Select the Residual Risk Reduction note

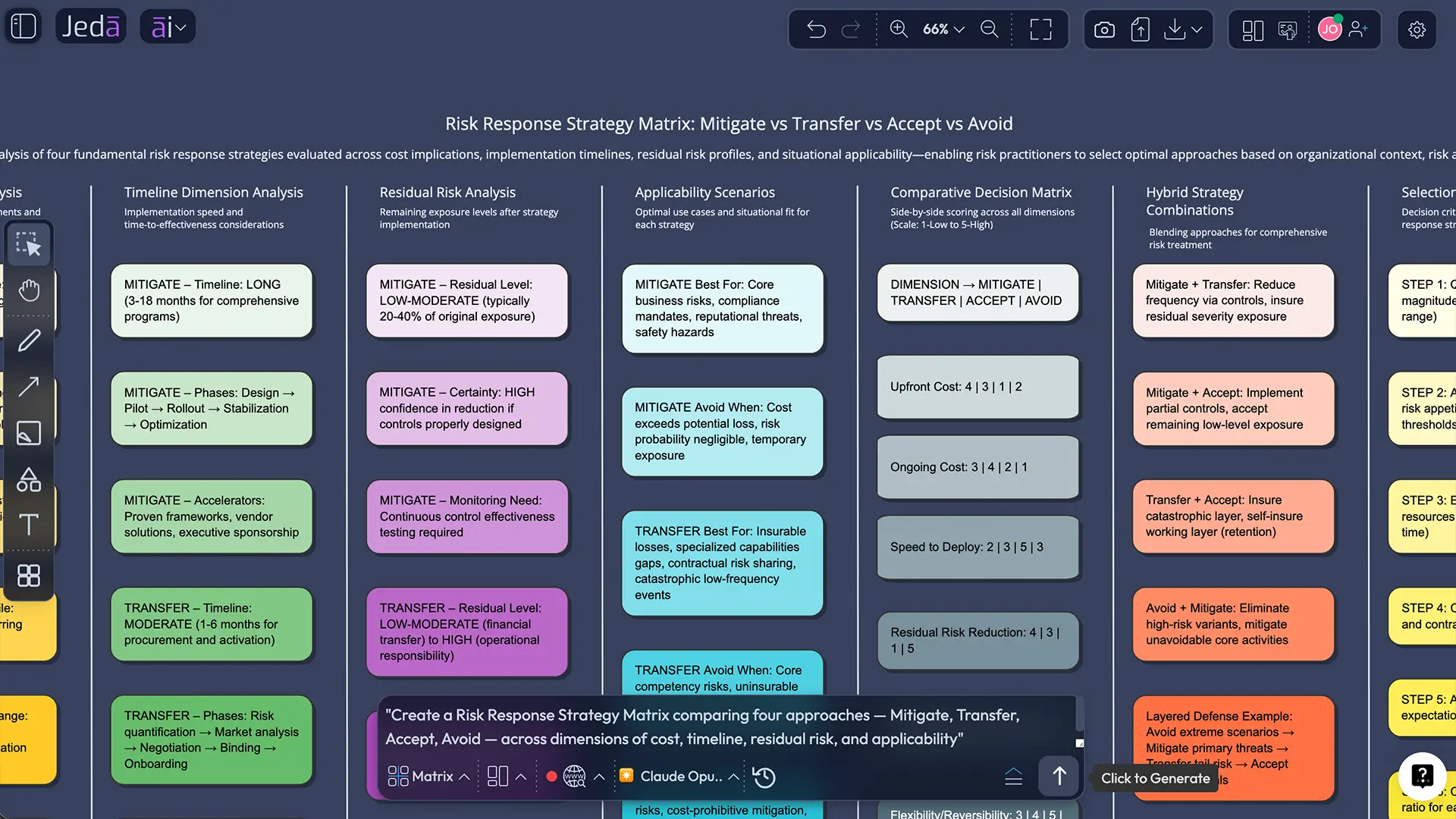978,640
